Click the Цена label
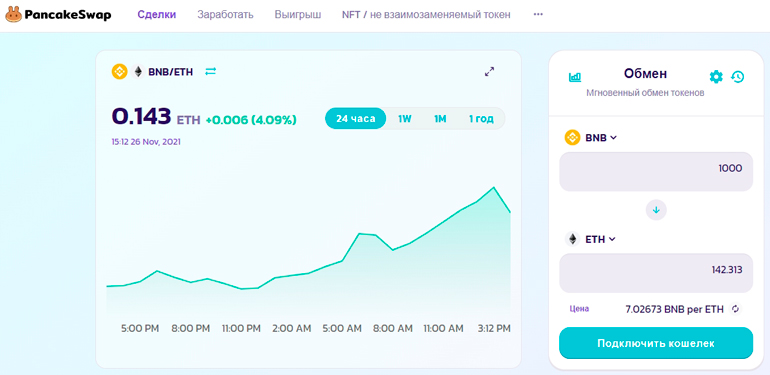Viewport: 770px width, 375px height. coord(579,309)
